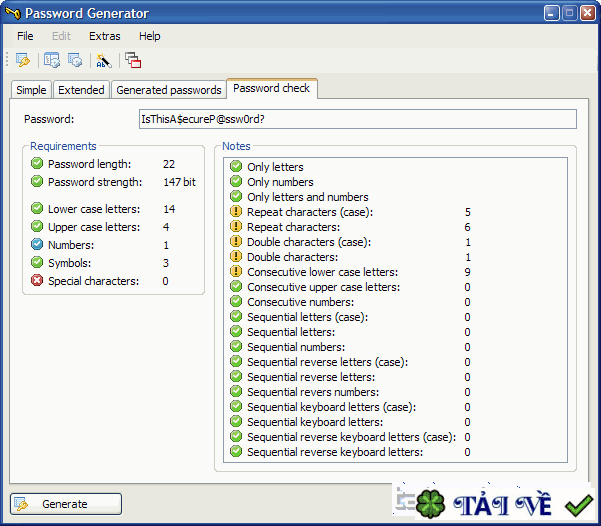
Task: Click the '147 bit' strength value
Action: (179, 182)
